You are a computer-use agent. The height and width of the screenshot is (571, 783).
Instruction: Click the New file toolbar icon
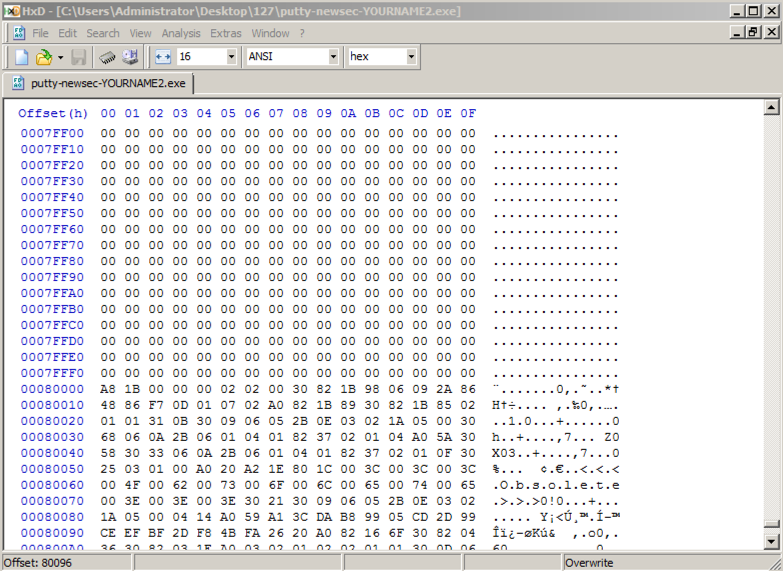21,57
